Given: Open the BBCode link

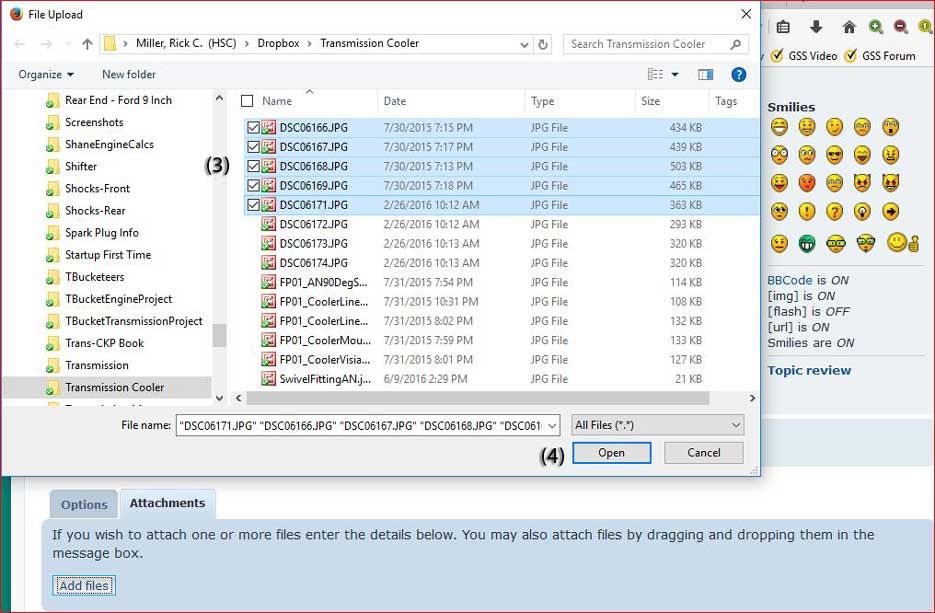Looking at the screenshot, I should pos(790,280).
